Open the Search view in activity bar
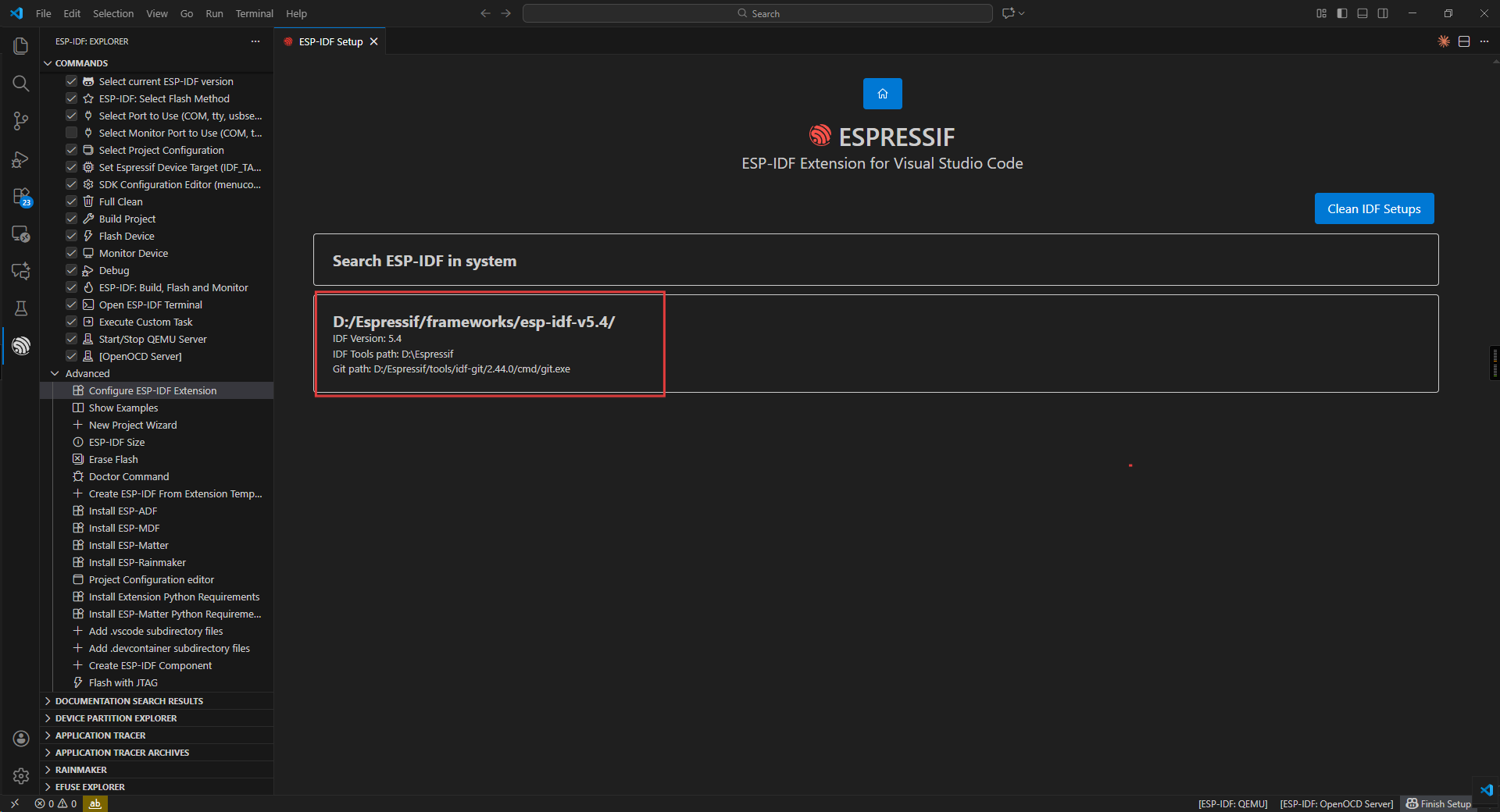The width and height of the screenshot is (1500, 812). click(x=21, y=84)
